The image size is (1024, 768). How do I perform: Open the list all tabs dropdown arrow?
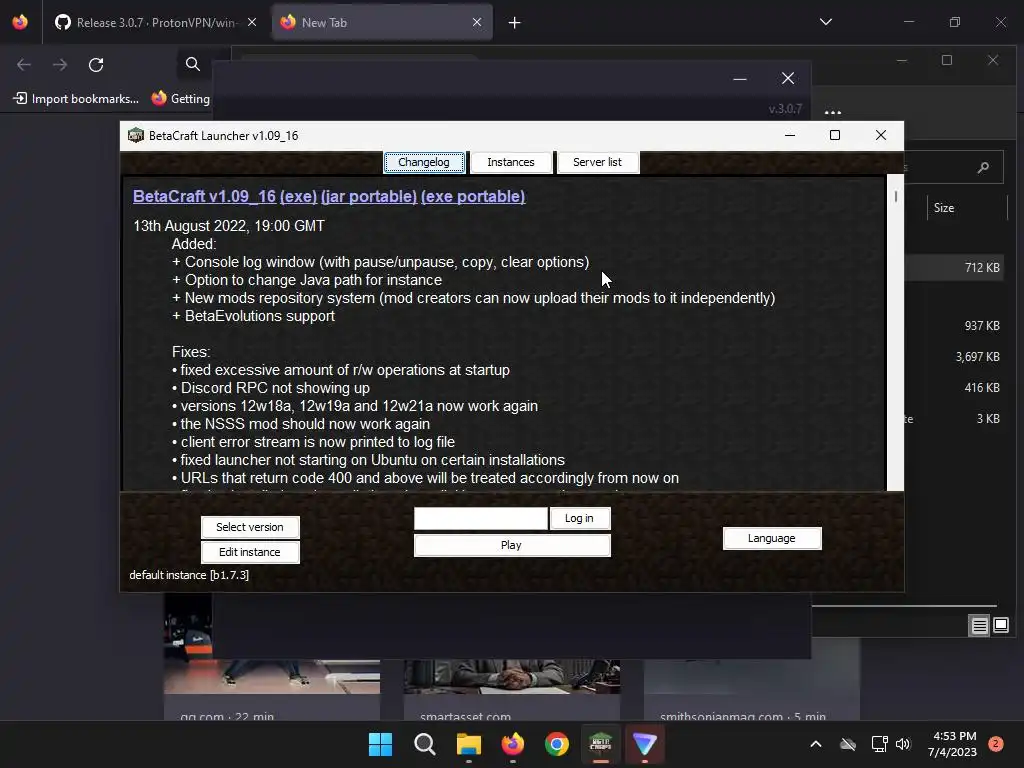coord(825,22)
